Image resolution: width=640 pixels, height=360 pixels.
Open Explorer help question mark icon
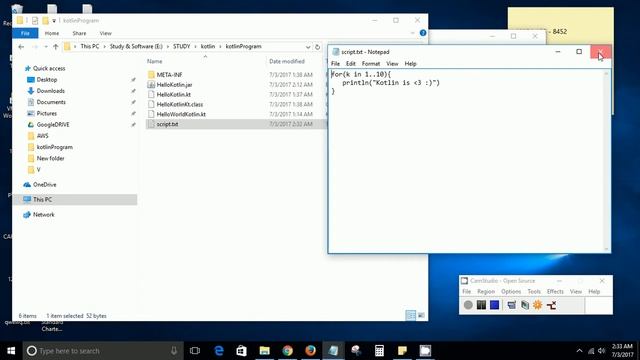point(423,33)
